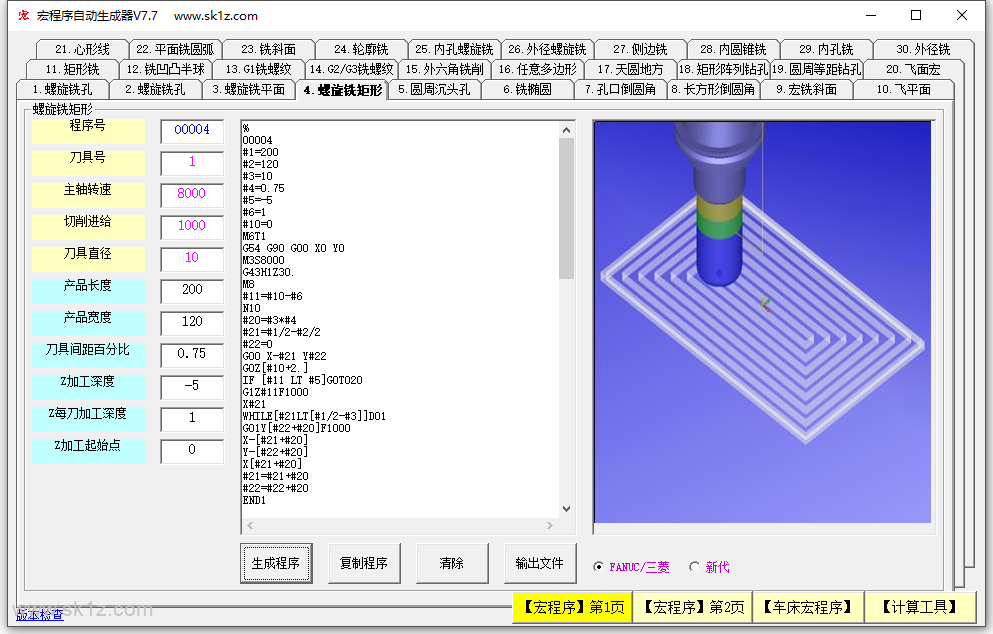The height and width of the screenshot is (634, 993).
Task: Switch to the 18. 矩形阵列钻孔 tab
Action: coord(723,69)
